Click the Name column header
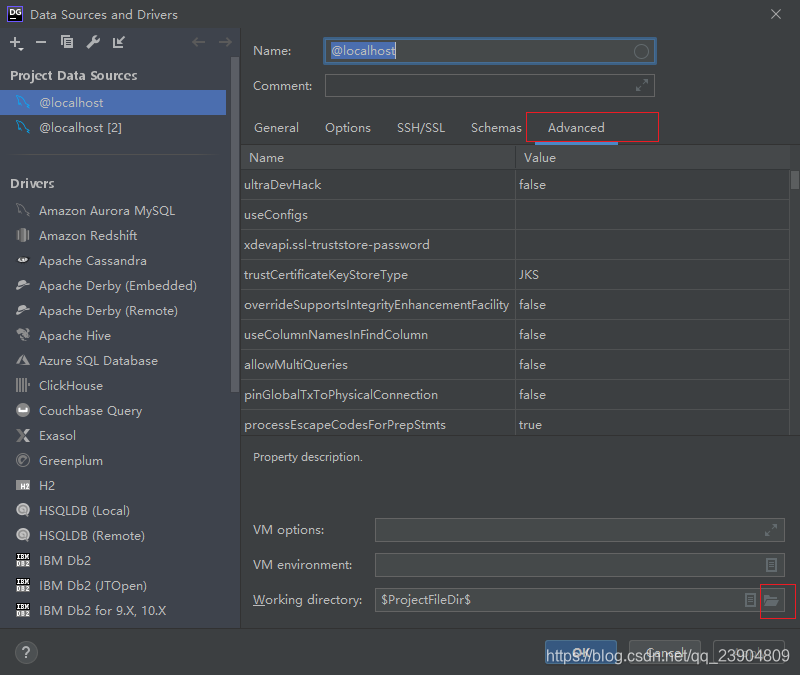Image resolution: width=800 pixels, height=675 pixels. [378, 158]
